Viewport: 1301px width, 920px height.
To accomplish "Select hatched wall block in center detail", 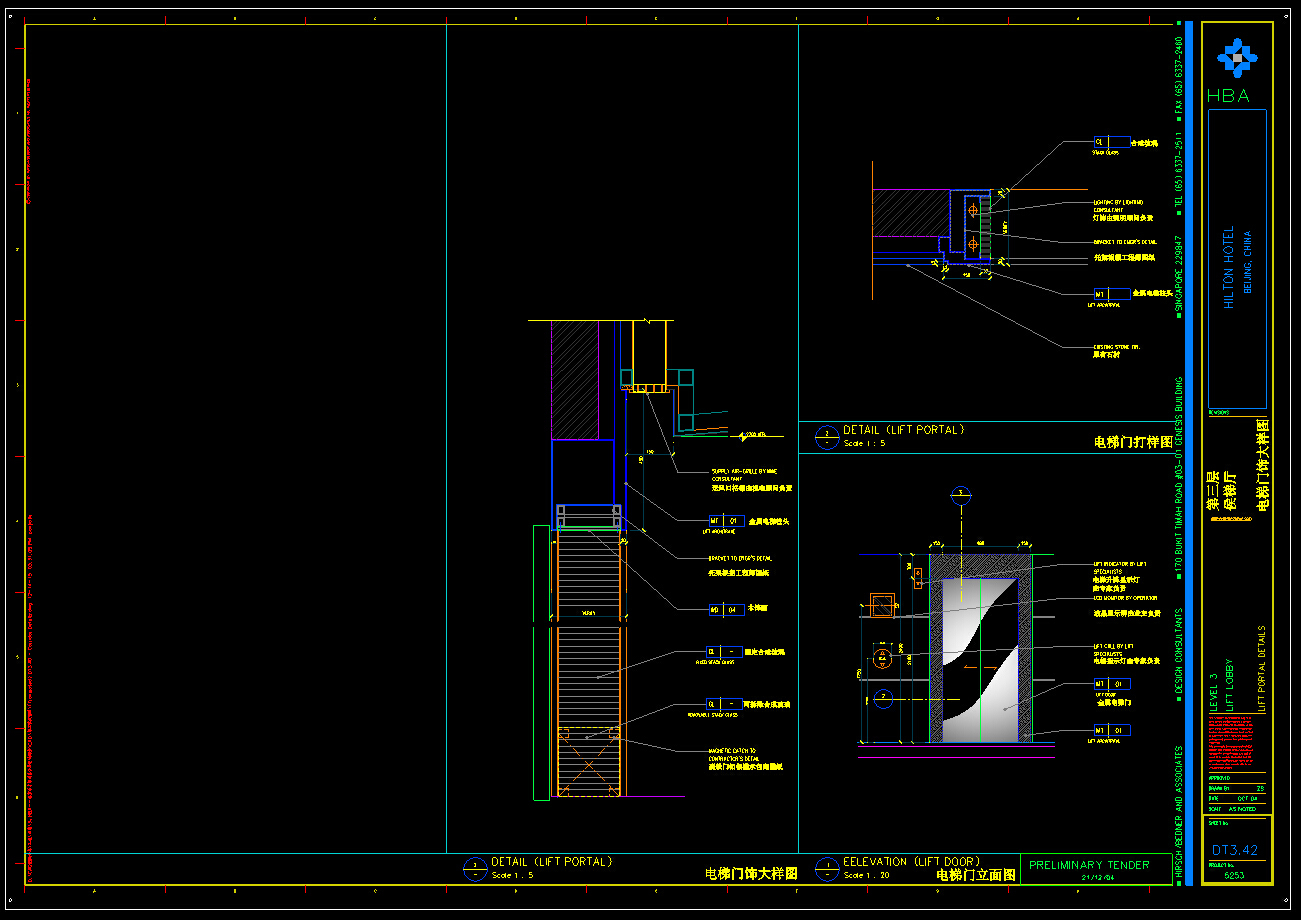I will [x=575, y=380].
